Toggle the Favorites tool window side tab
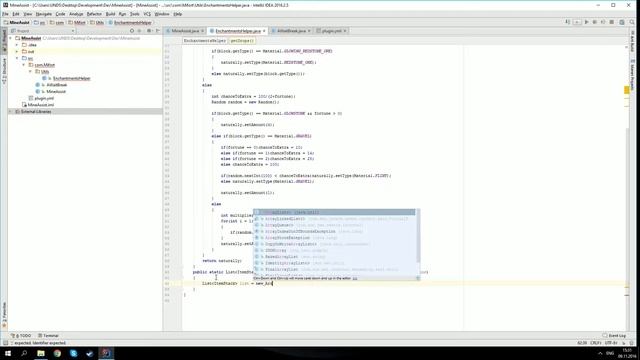Viewport: 640px width, 360px height. [4, 315]
